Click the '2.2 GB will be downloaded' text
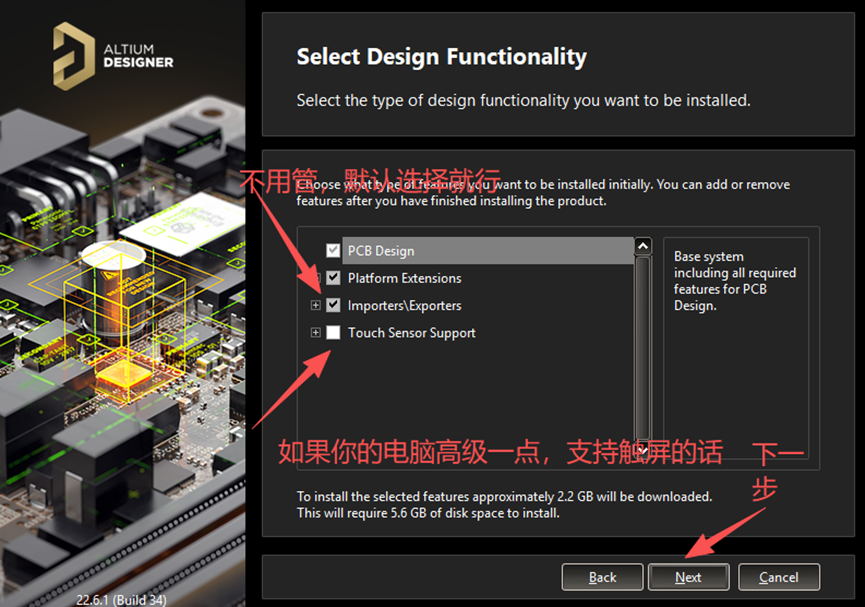The image size is (865, 607). 634,497
